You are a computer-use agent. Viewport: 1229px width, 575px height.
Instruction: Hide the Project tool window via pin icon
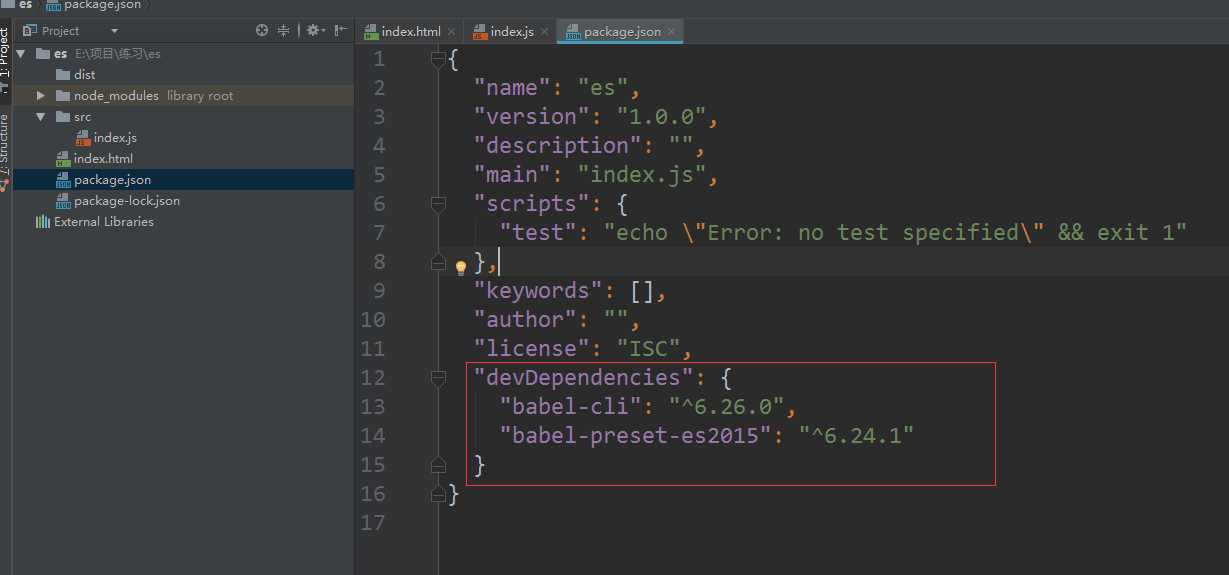(340, 31)
